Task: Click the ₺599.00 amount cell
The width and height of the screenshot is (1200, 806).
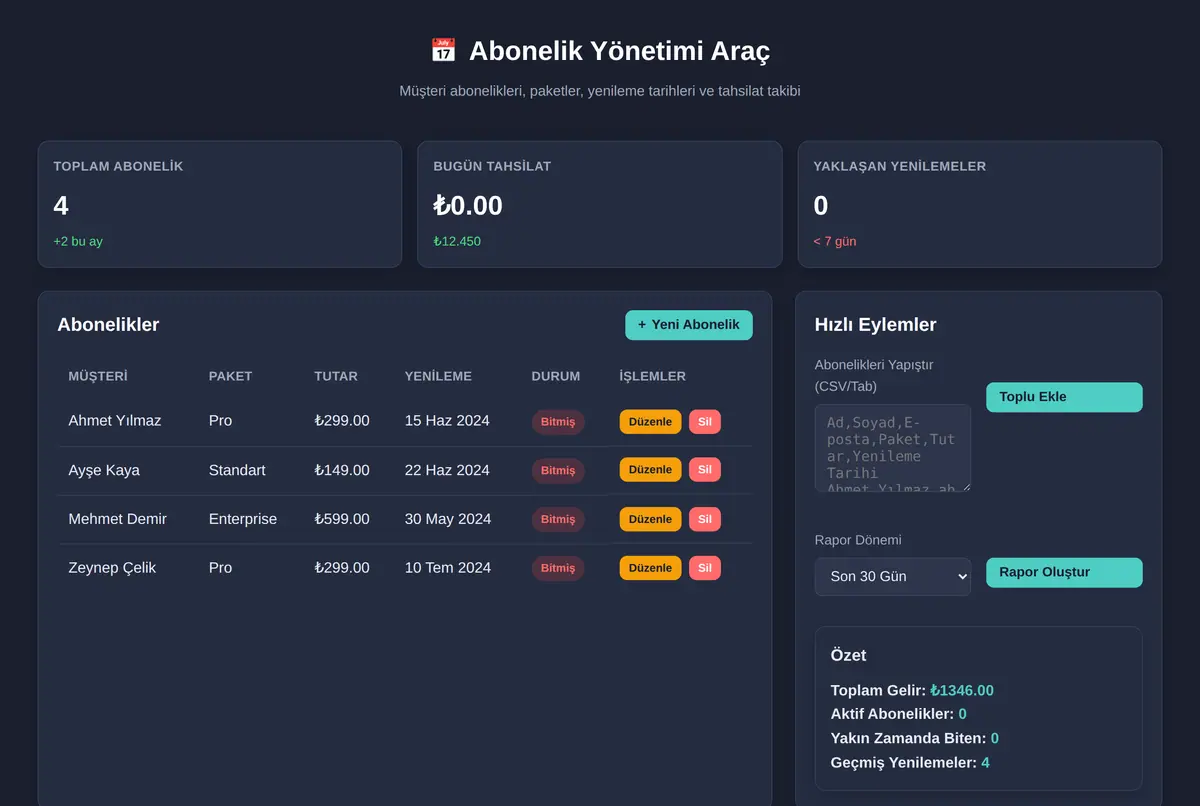Action: [x=342, y=519]
